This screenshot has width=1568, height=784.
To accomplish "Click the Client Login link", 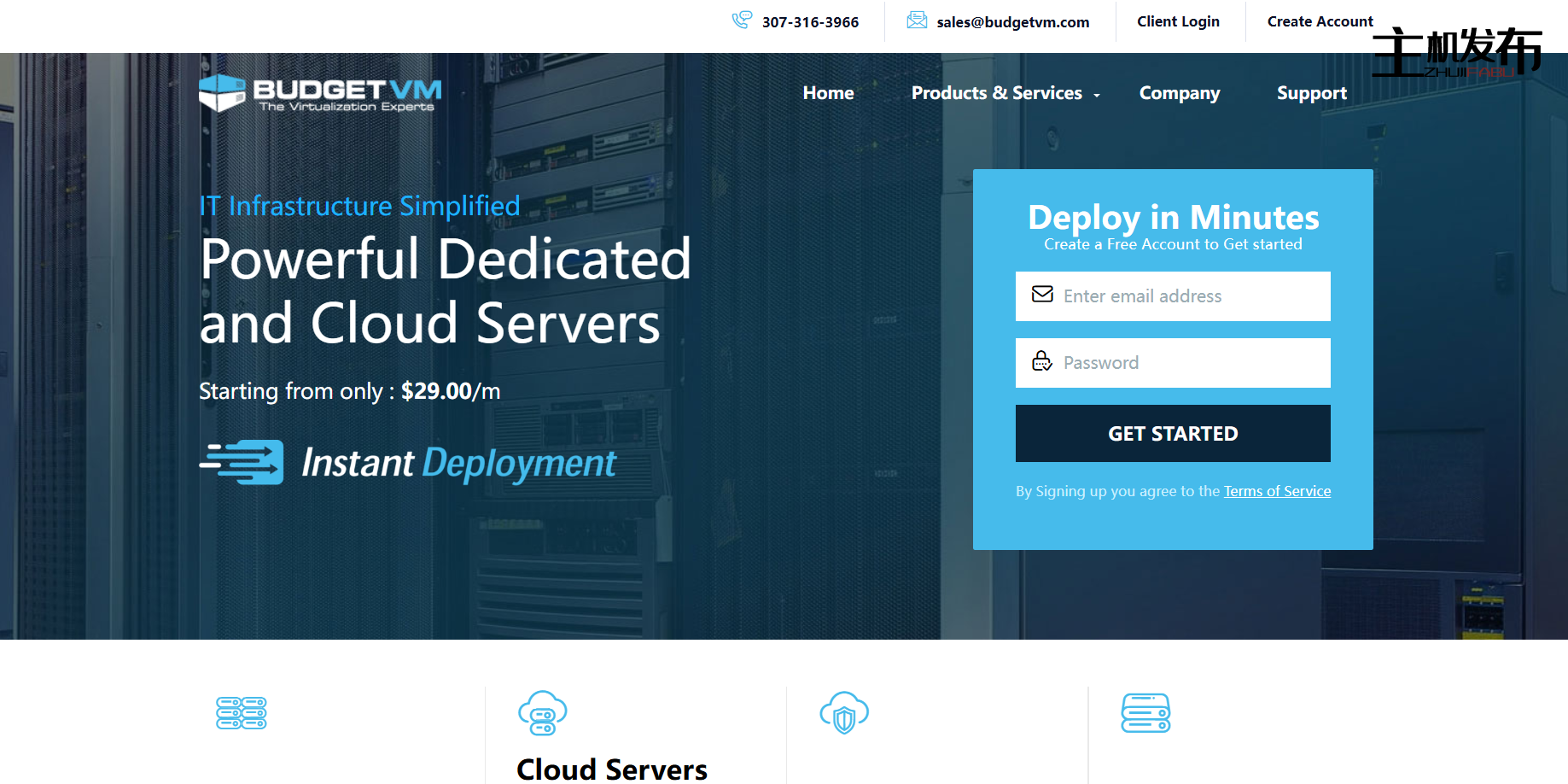I will [1178, 21].
